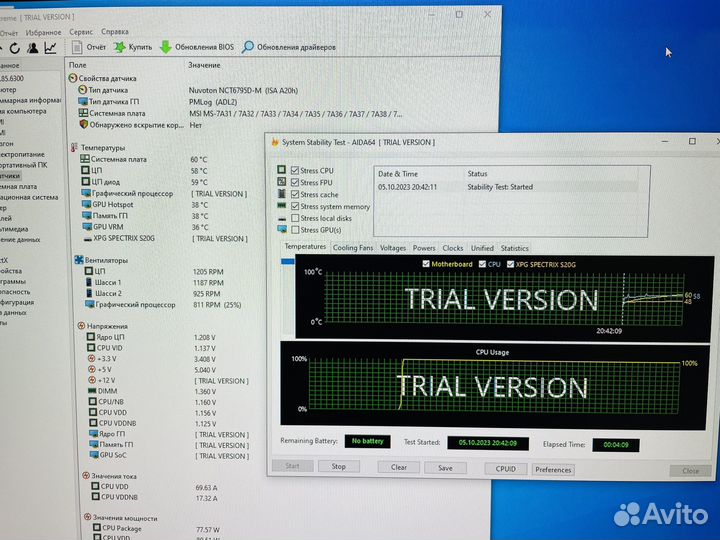The width and height of the screenshot is (720, 540).
Task: Click the Отчёт report toolbar button
Action: pos(89,47)
